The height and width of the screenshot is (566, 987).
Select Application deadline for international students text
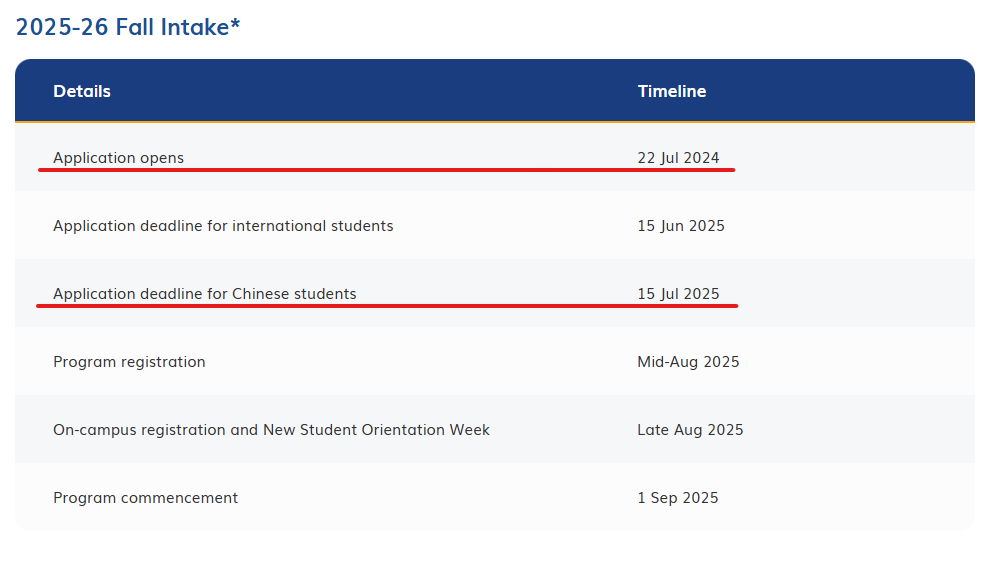click(x=223, y=225)
